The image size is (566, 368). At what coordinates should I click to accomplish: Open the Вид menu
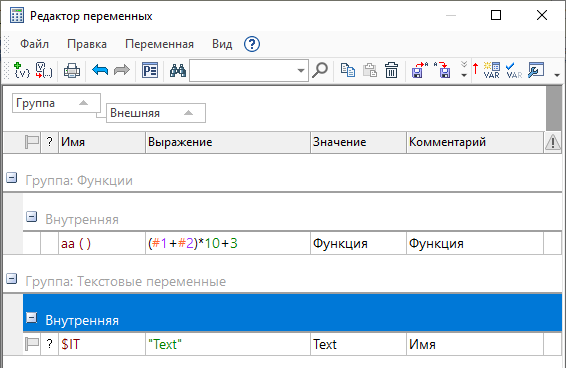click(222, 44)
